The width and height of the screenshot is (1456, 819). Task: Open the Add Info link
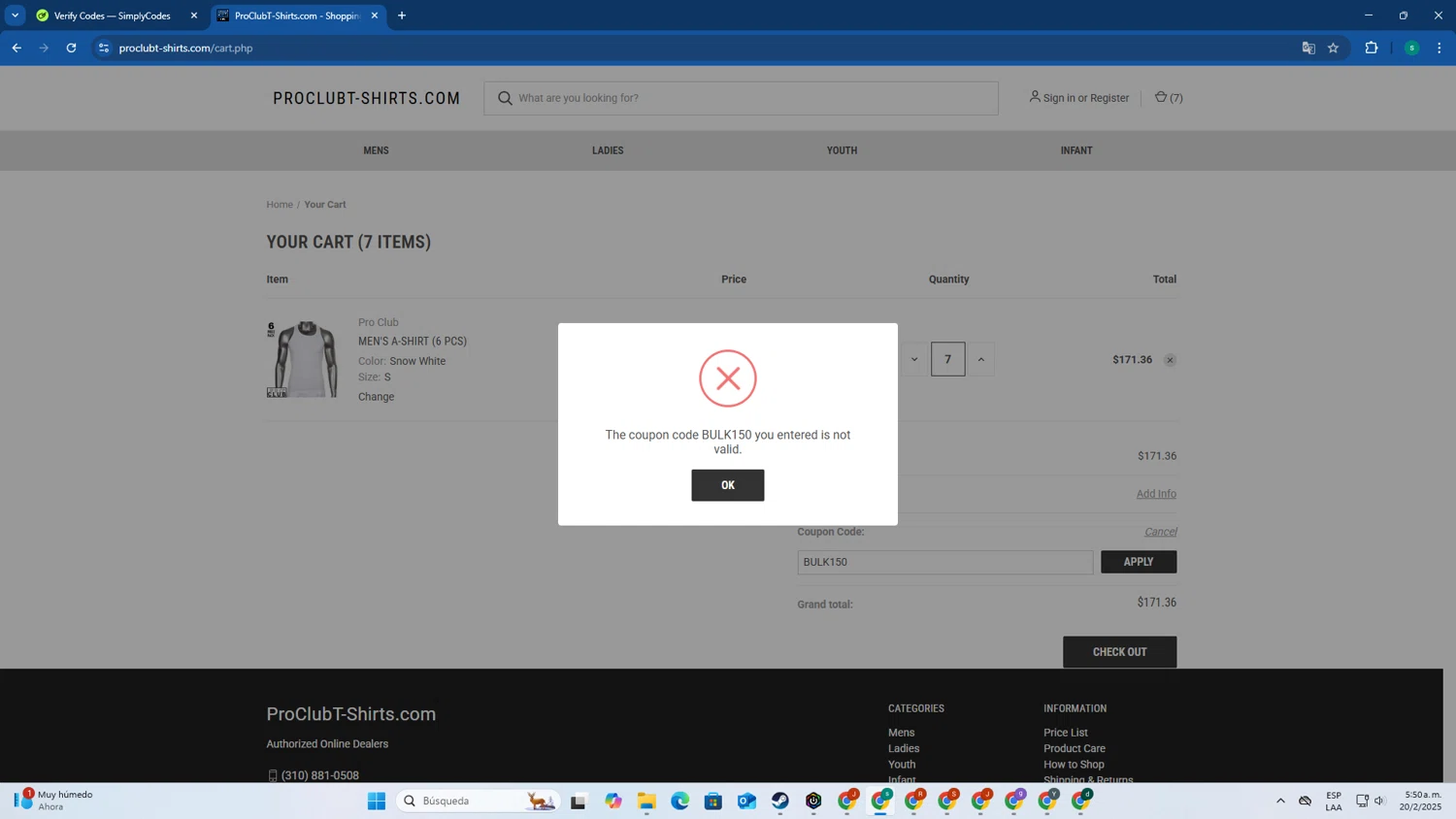(x=1156, y=494)
